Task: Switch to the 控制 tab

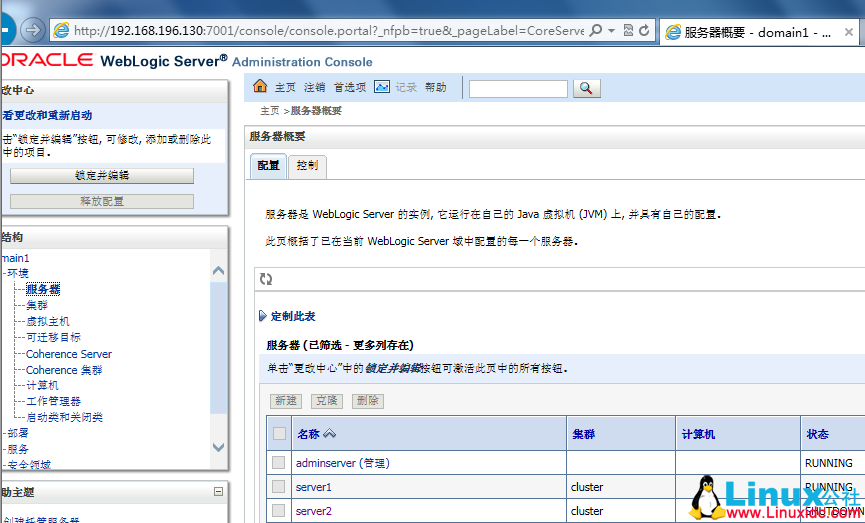Action: tap(307, 166)
